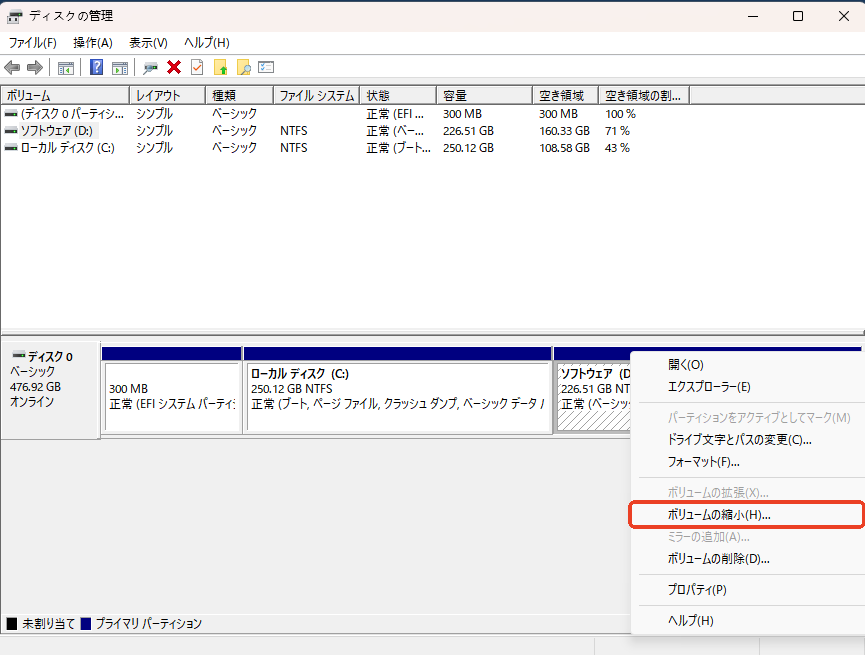Click the Back arrow toolbar icon
The width and height of the screenshot is (865, 655).
click(x=12, y=67)
